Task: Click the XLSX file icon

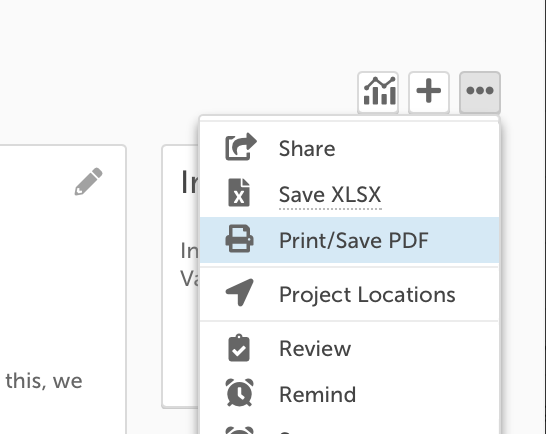Action: click(239, 193)
